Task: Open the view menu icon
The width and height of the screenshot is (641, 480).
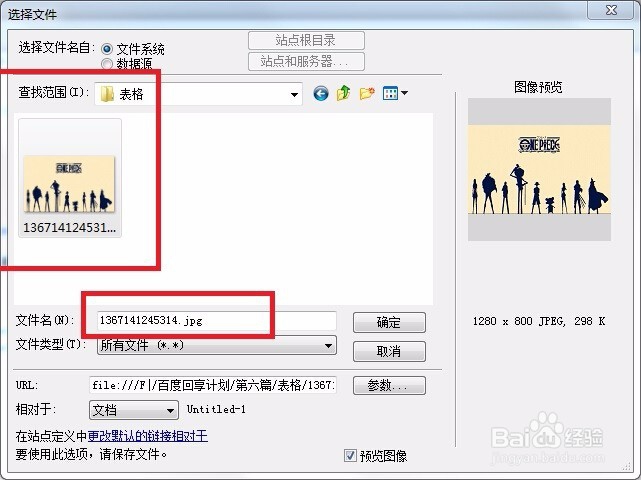Action: coord(395,93)
